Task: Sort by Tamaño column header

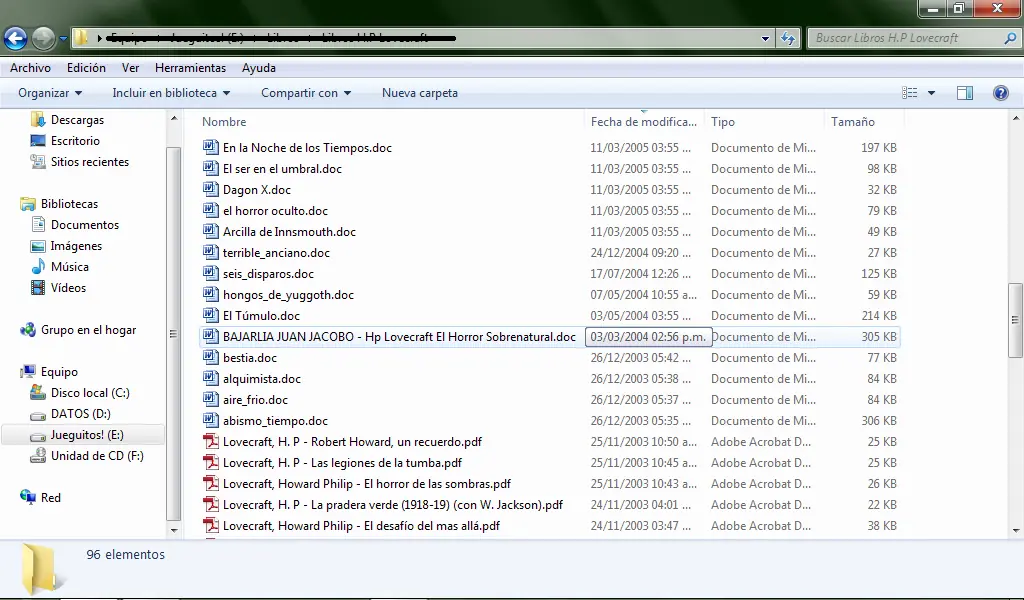Action: pos(853,121)
